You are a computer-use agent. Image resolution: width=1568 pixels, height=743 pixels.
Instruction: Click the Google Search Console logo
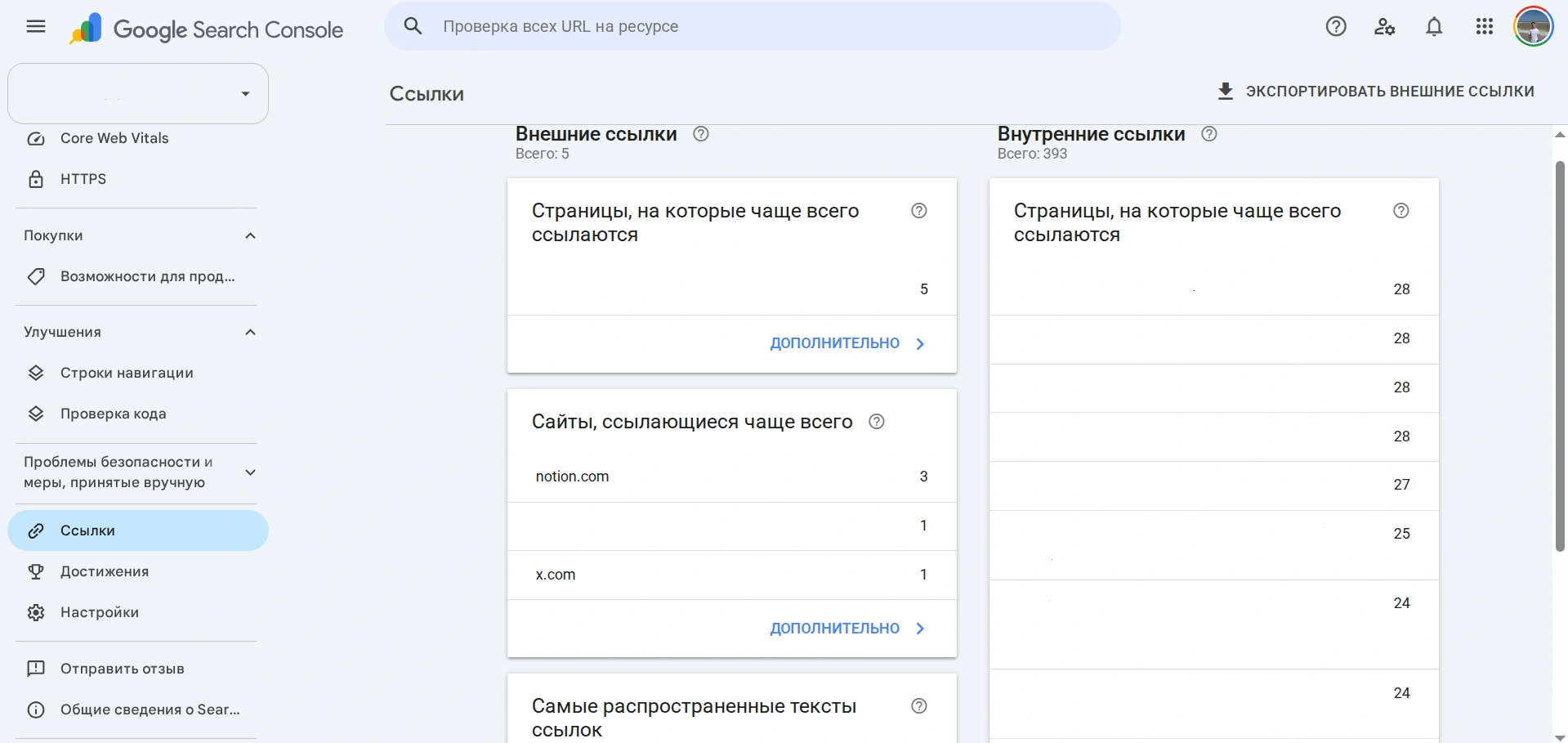(x=206, y=29)
